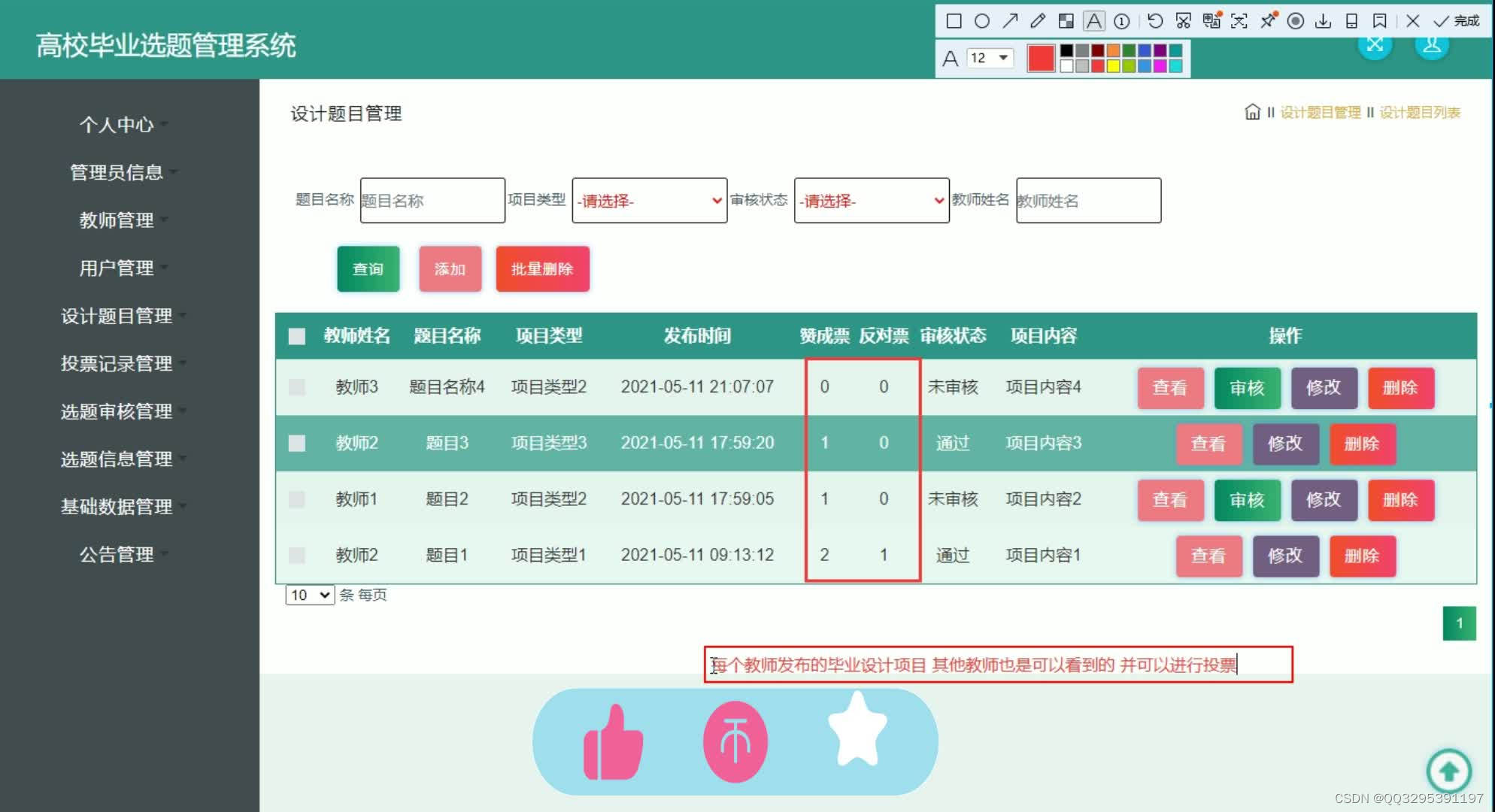Click the scissors icon in the capture toolbar
This screenshot has height=812, width=1495.
[x=1183, y=21]
